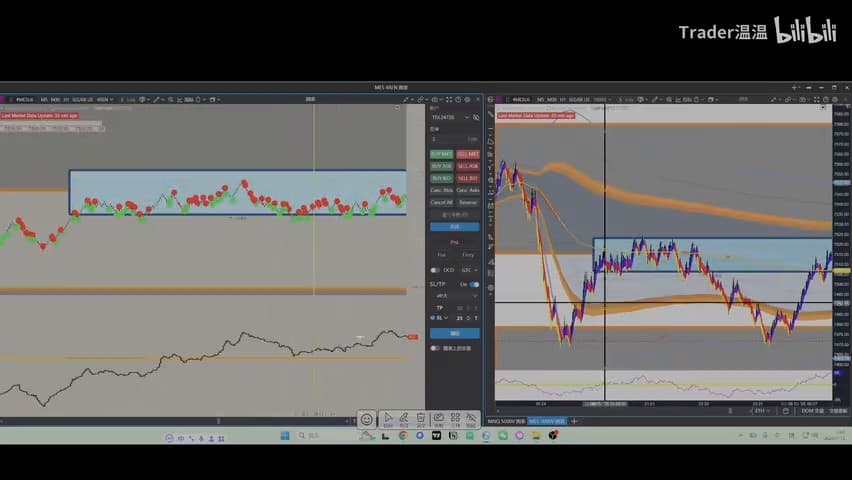Click symbol field on left chart toolbar
This screenshot has height=480, width=852.
(x=24, y=100)
